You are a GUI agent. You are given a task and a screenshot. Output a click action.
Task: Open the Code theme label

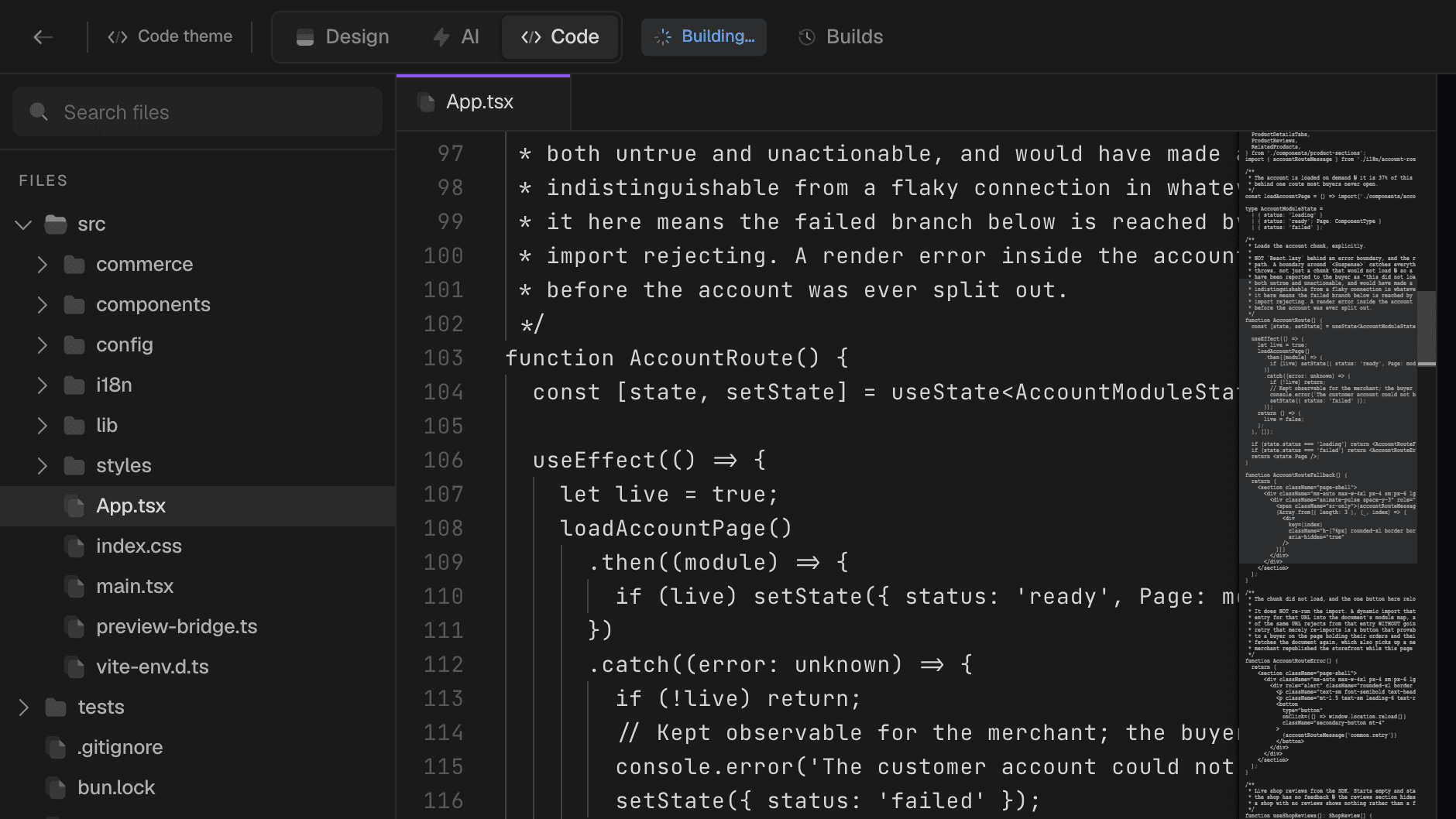(x=185, y=36)
